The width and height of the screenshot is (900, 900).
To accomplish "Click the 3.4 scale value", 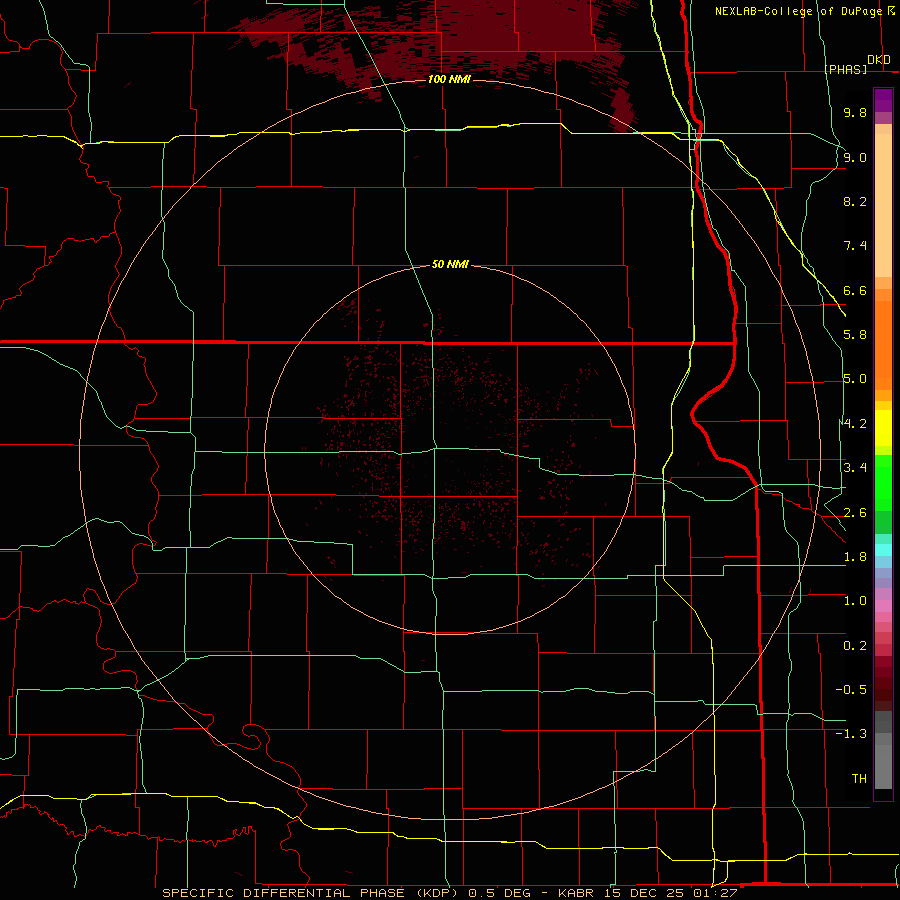I will tap(855, 468).
